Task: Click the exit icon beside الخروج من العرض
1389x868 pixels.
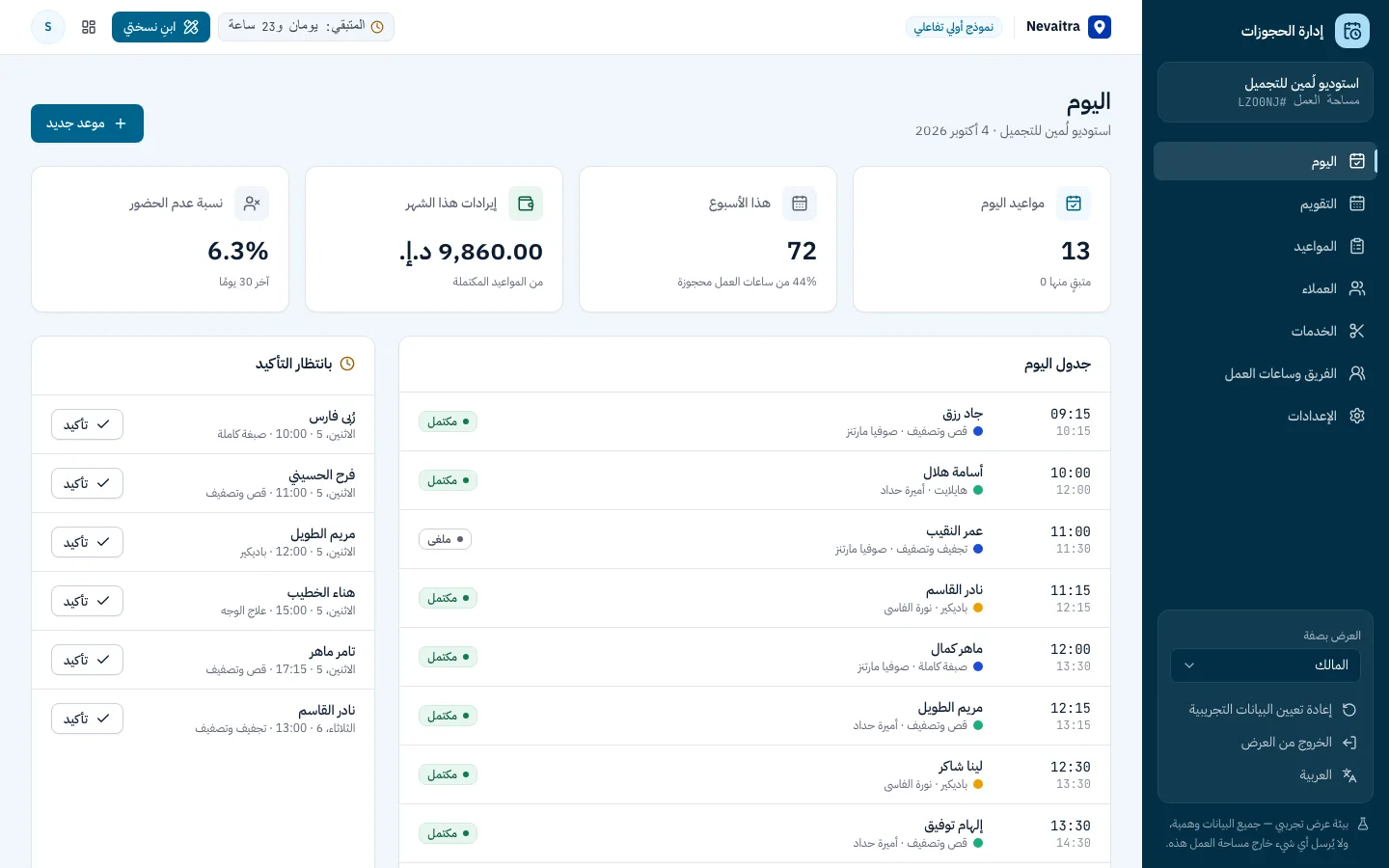Action: [x=1349, y=743]
